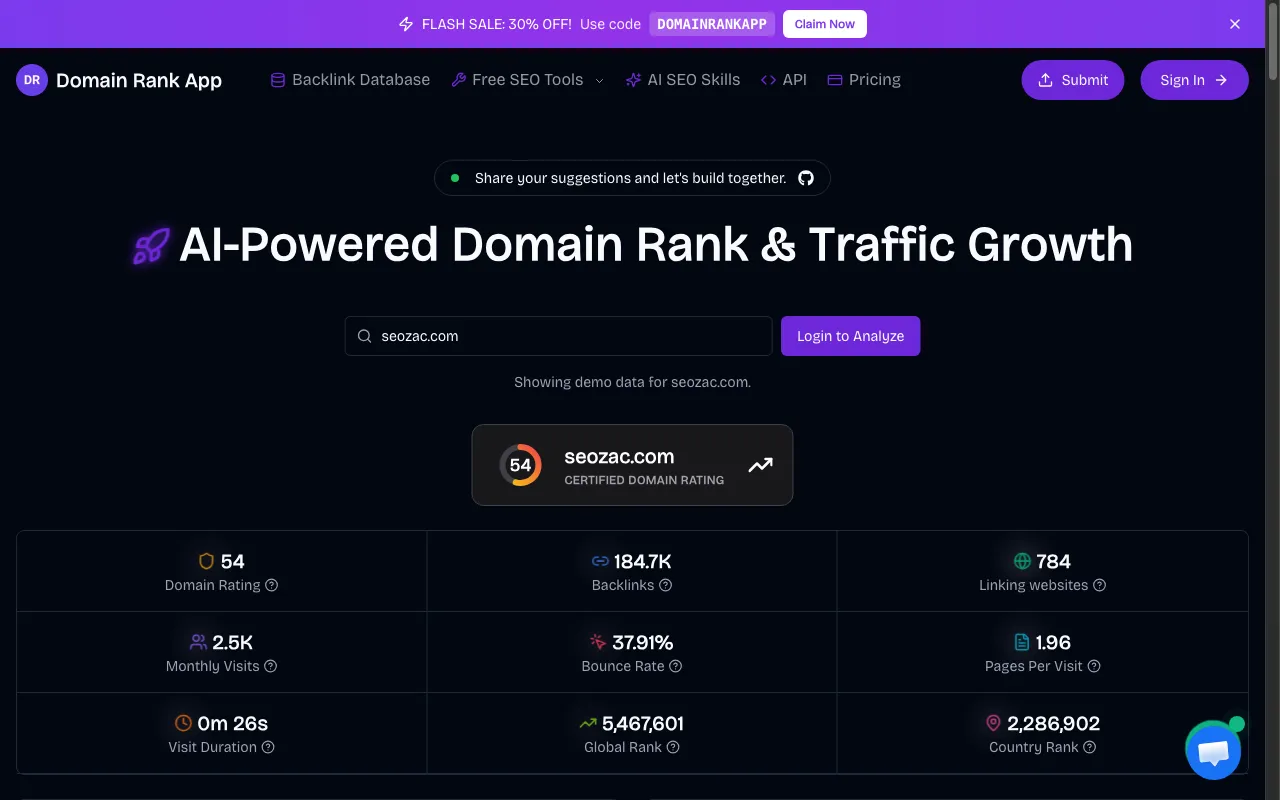Open GitHub icon in suggestions pill
The height and width of the screenshot is (800, 1280).
[x=806, y=178]
